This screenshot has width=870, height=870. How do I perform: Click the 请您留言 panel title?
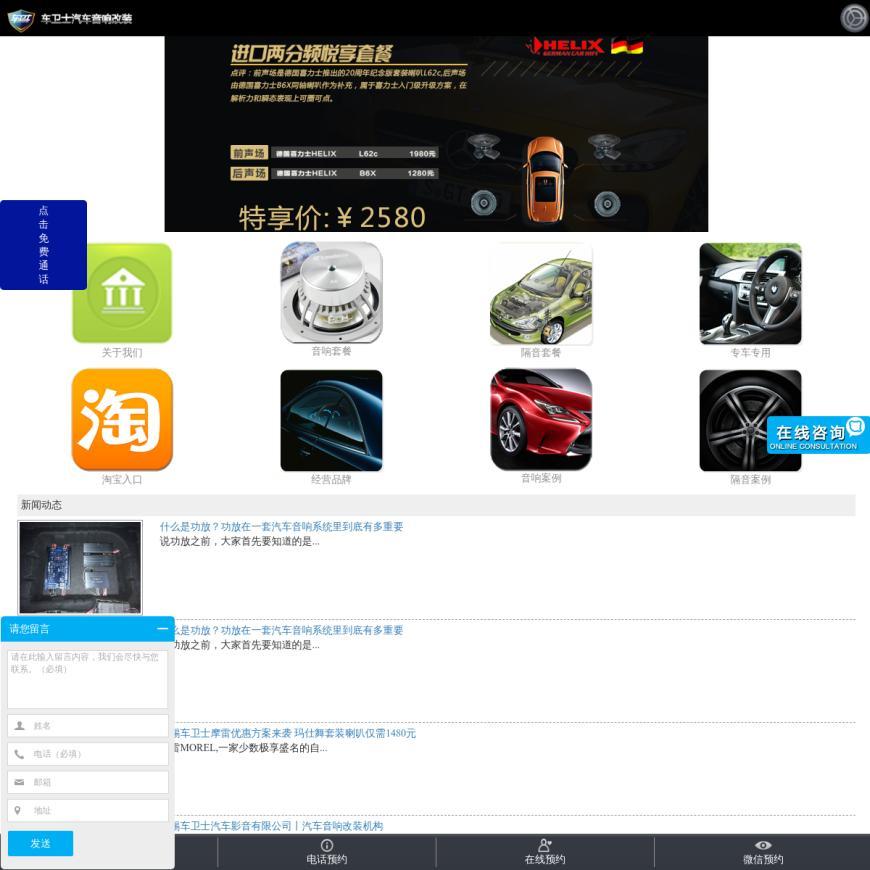click(29, 629)
